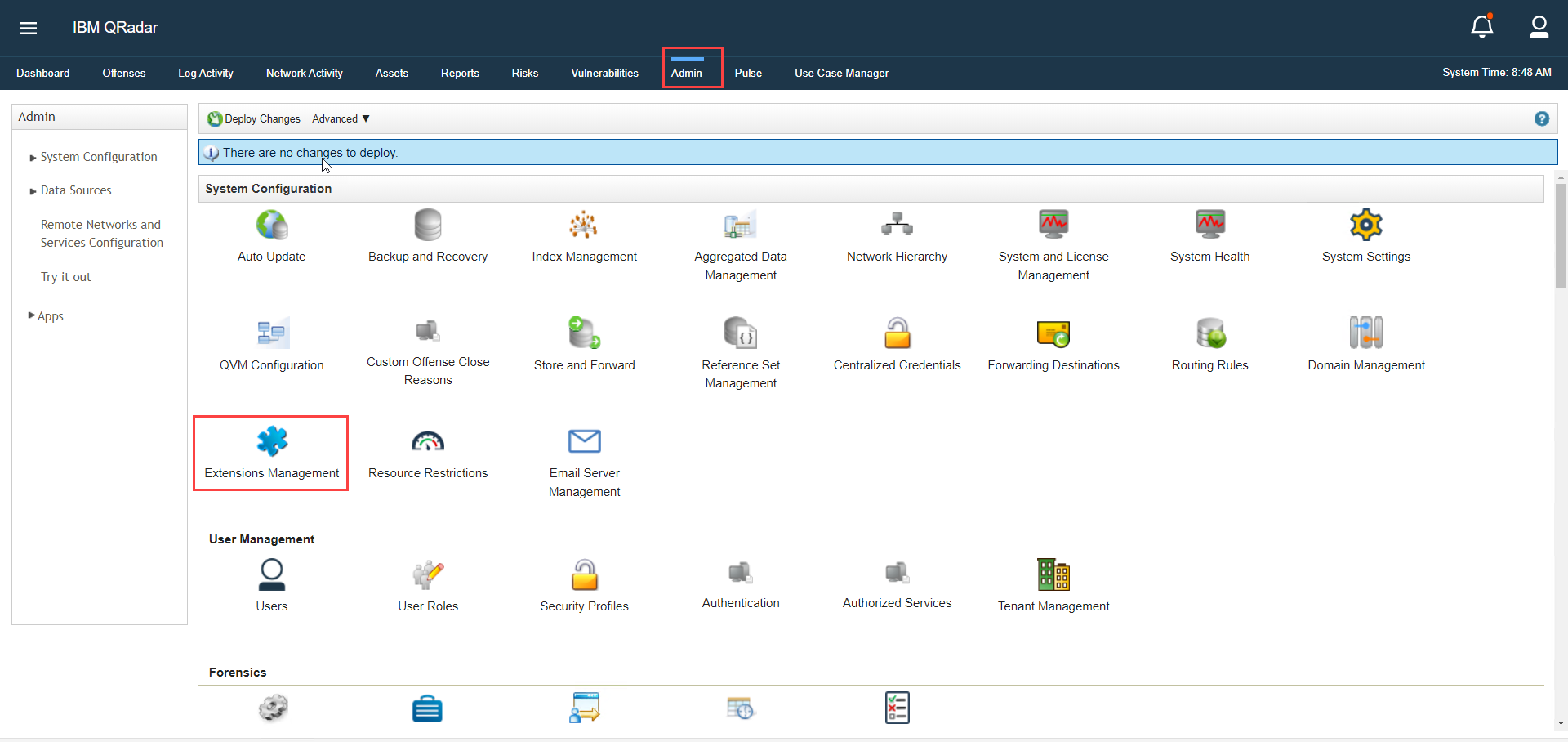Viewport: 1568px width, 742px height.
Task: Open the help question mark icon
Action: point(1541,118)
